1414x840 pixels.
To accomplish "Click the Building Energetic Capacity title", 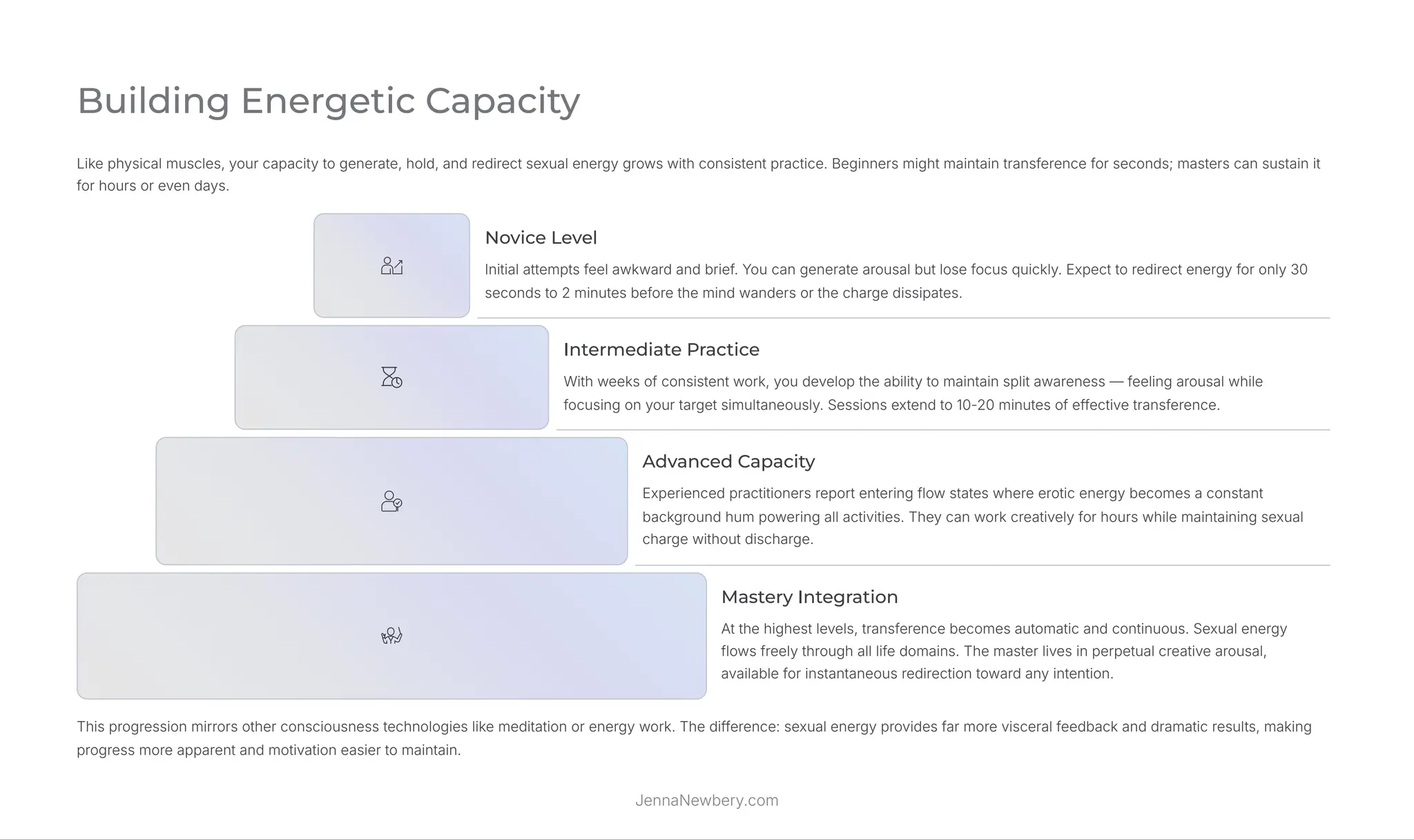I will coord(329,101).
